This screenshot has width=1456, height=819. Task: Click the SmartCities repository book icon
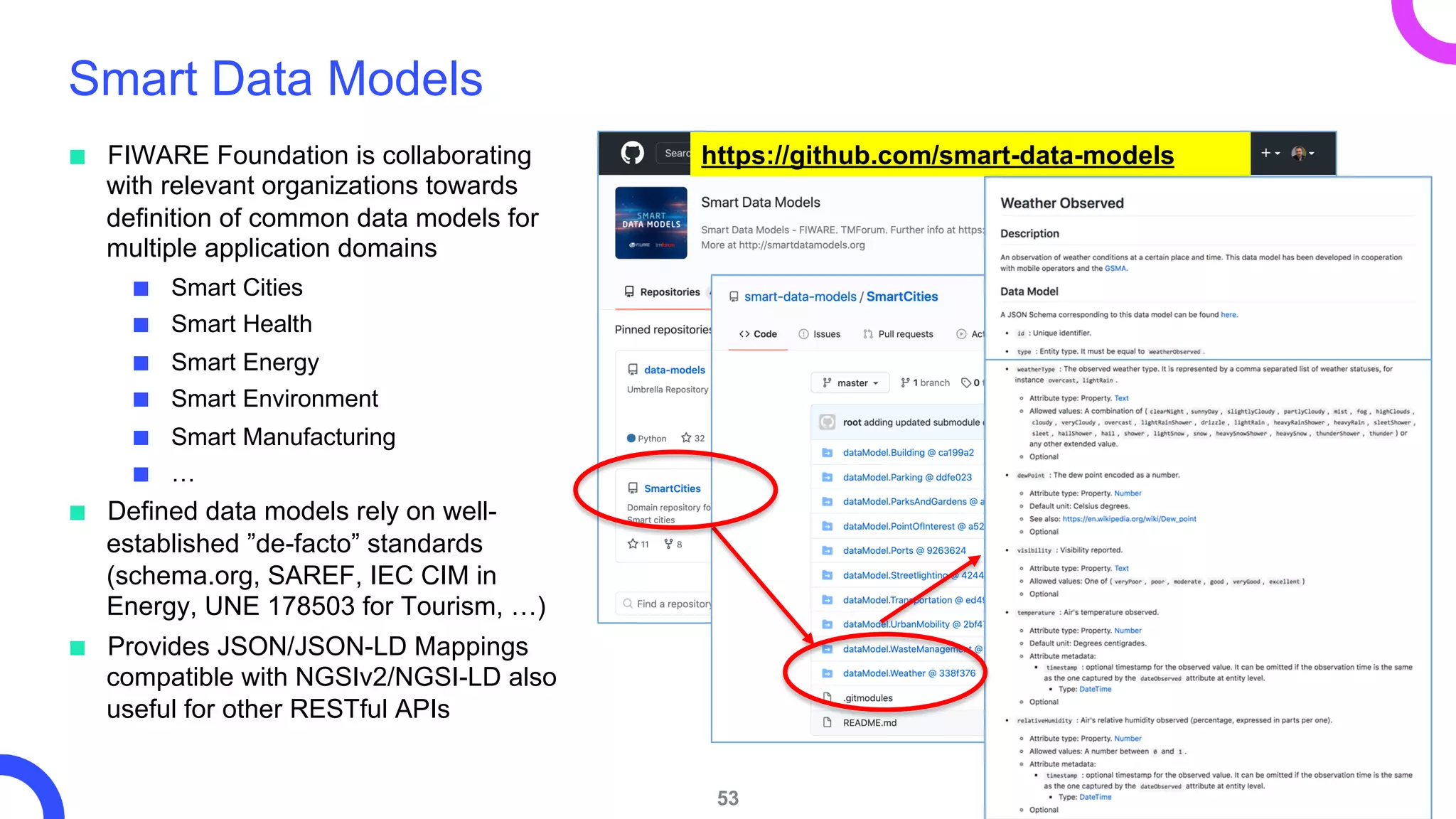633,488
